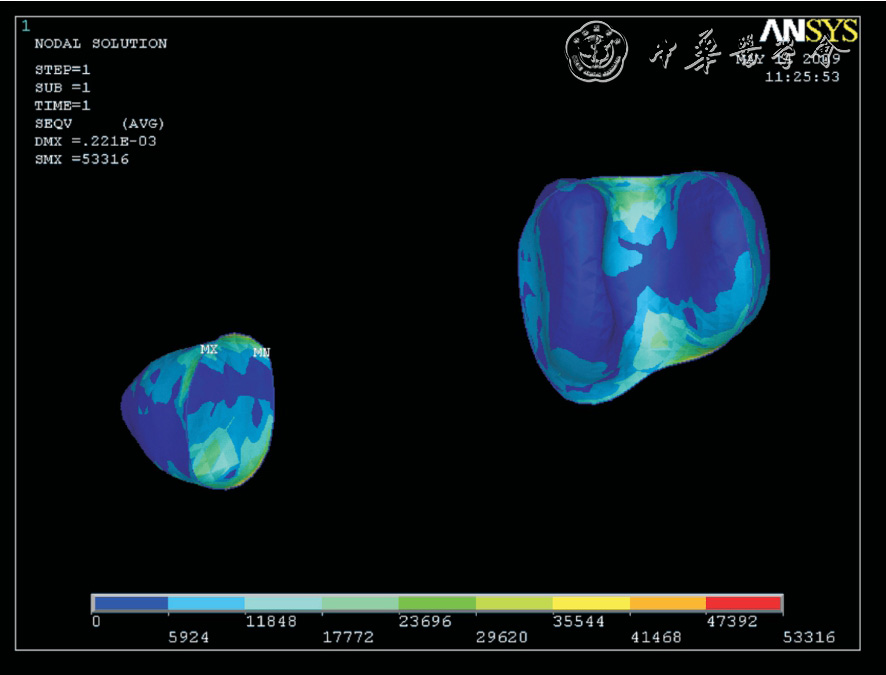The width and height of the screenshot is (886, 675).
Task: Click the ANSYS logo in the corner
Action: [807, 31]
